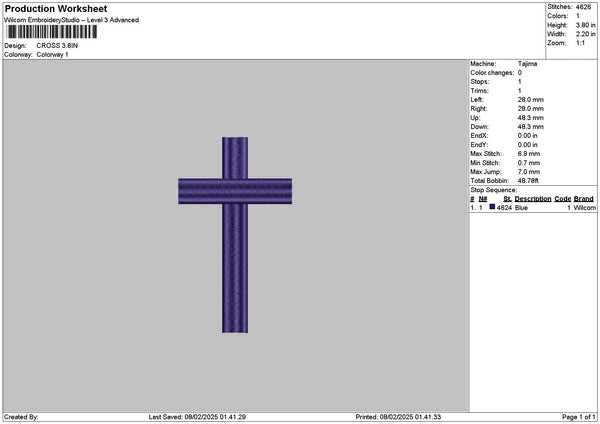Click the Stitches count 4626
Image resolution: width=600 pixels, height=424 pixels.
[x=585, y=7]
